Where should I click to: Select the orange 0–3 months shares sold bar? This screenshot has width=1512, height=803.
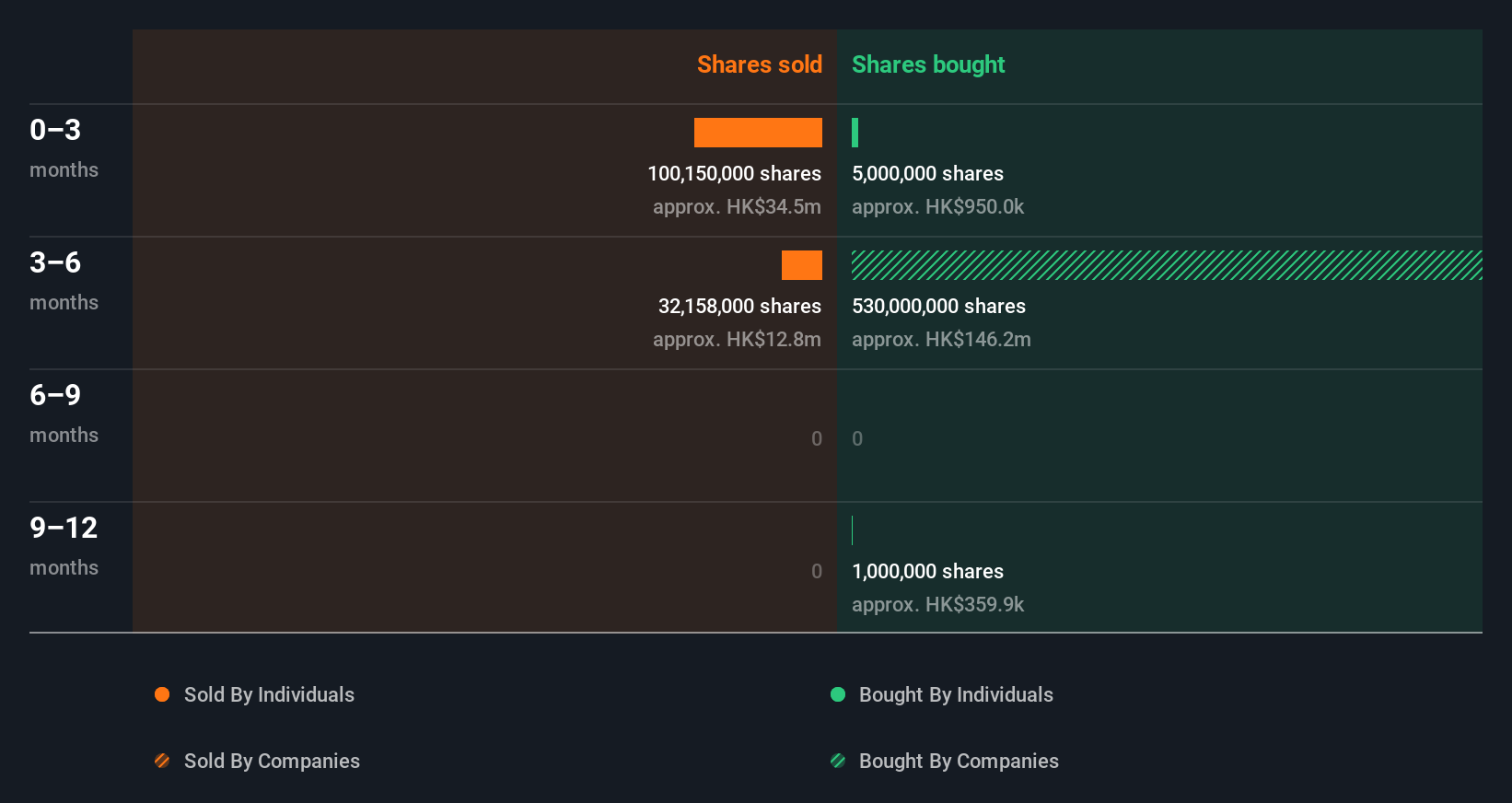[x=758, y=133]
